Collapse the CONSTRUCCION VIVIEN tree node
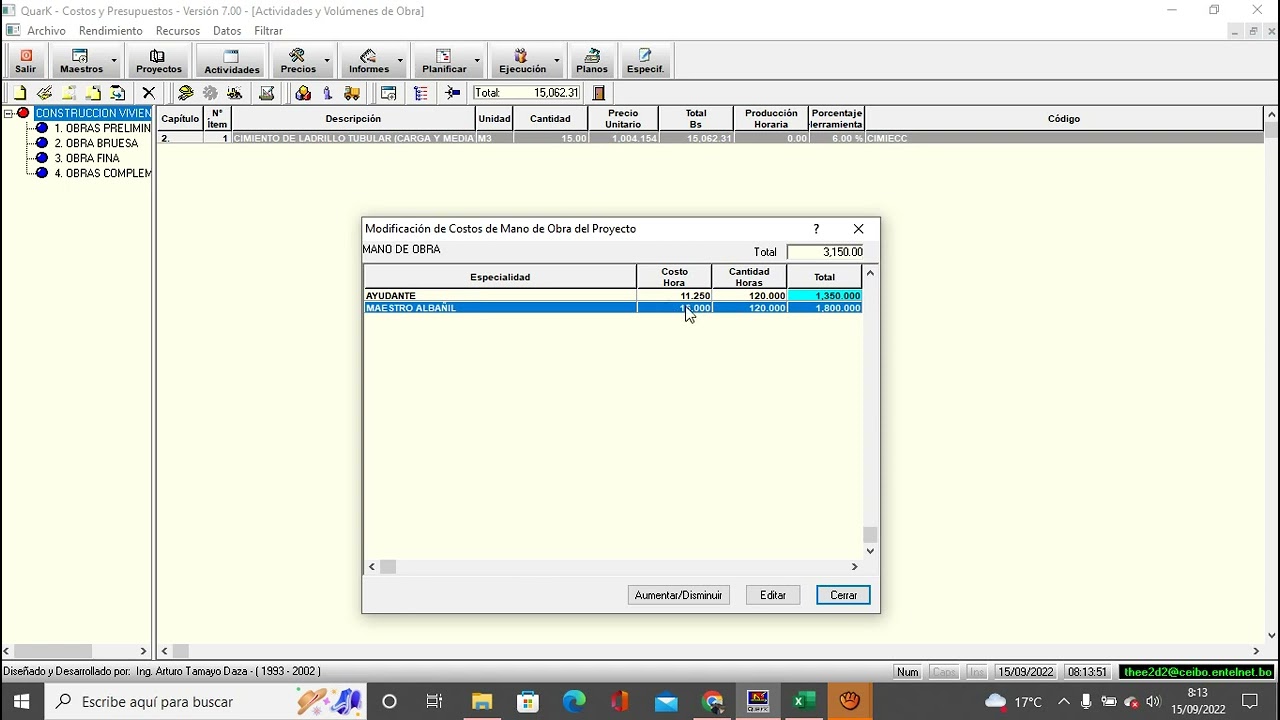Screen dimensions: 1280x720 click(x=8, y=113)
